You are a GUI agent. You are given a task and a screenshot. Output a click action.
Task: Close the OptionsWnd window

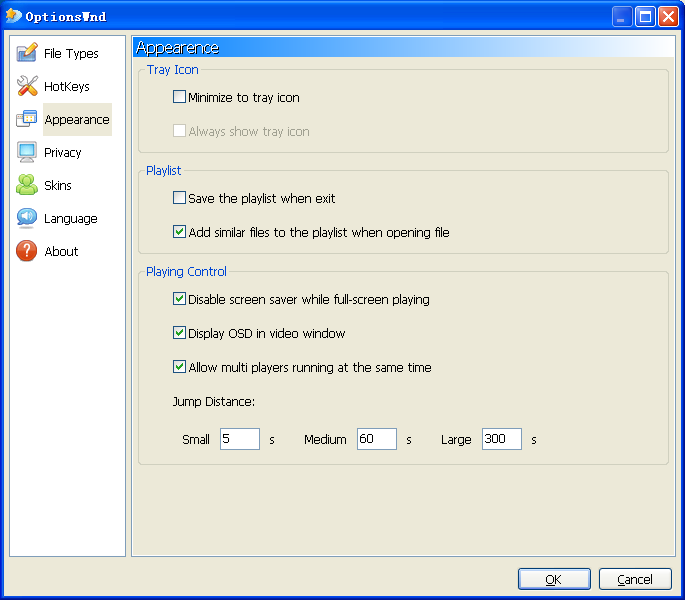coord(668,17)
